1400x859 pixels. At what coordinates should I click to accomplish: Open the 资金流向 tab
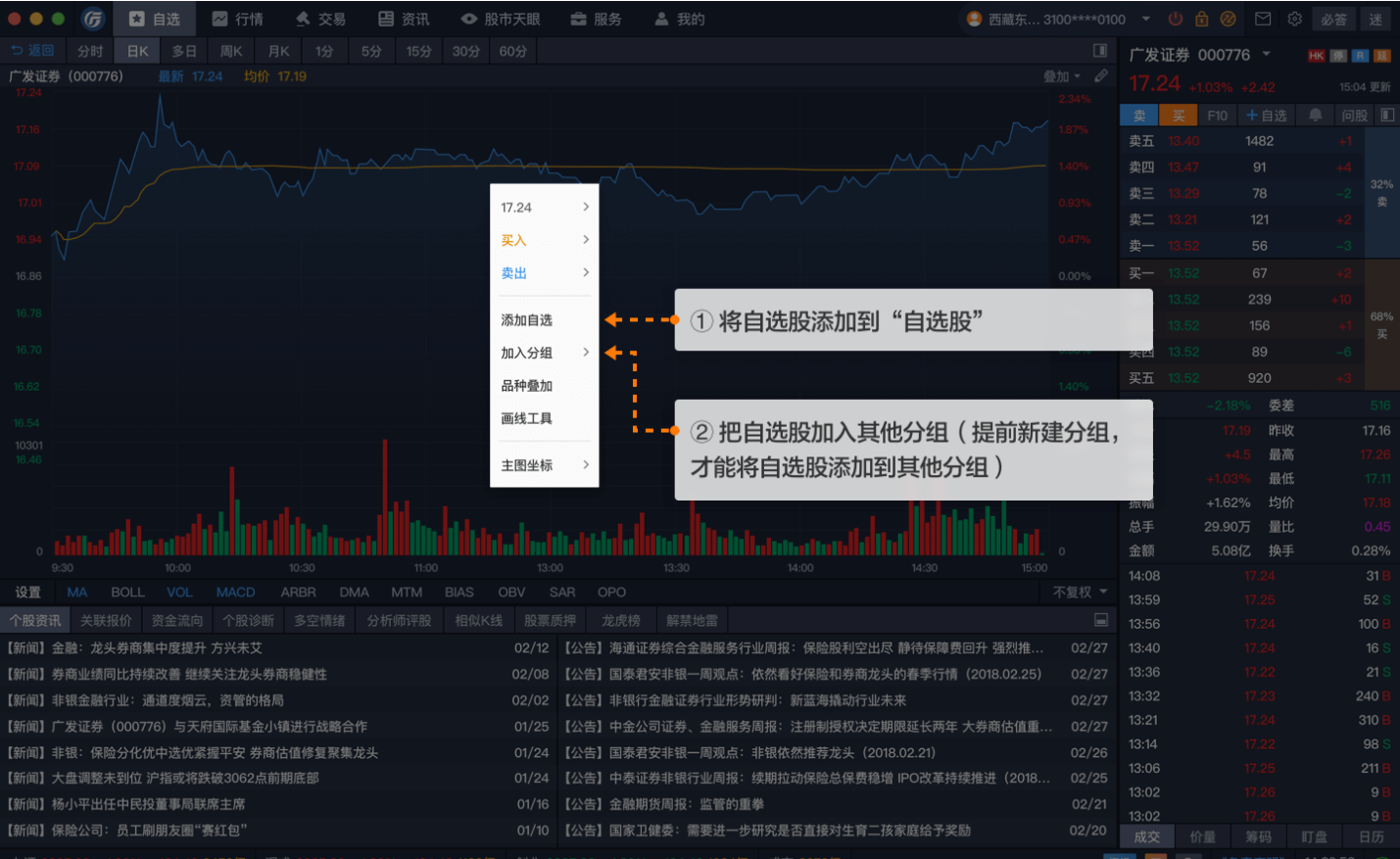[x=177, y=620]
